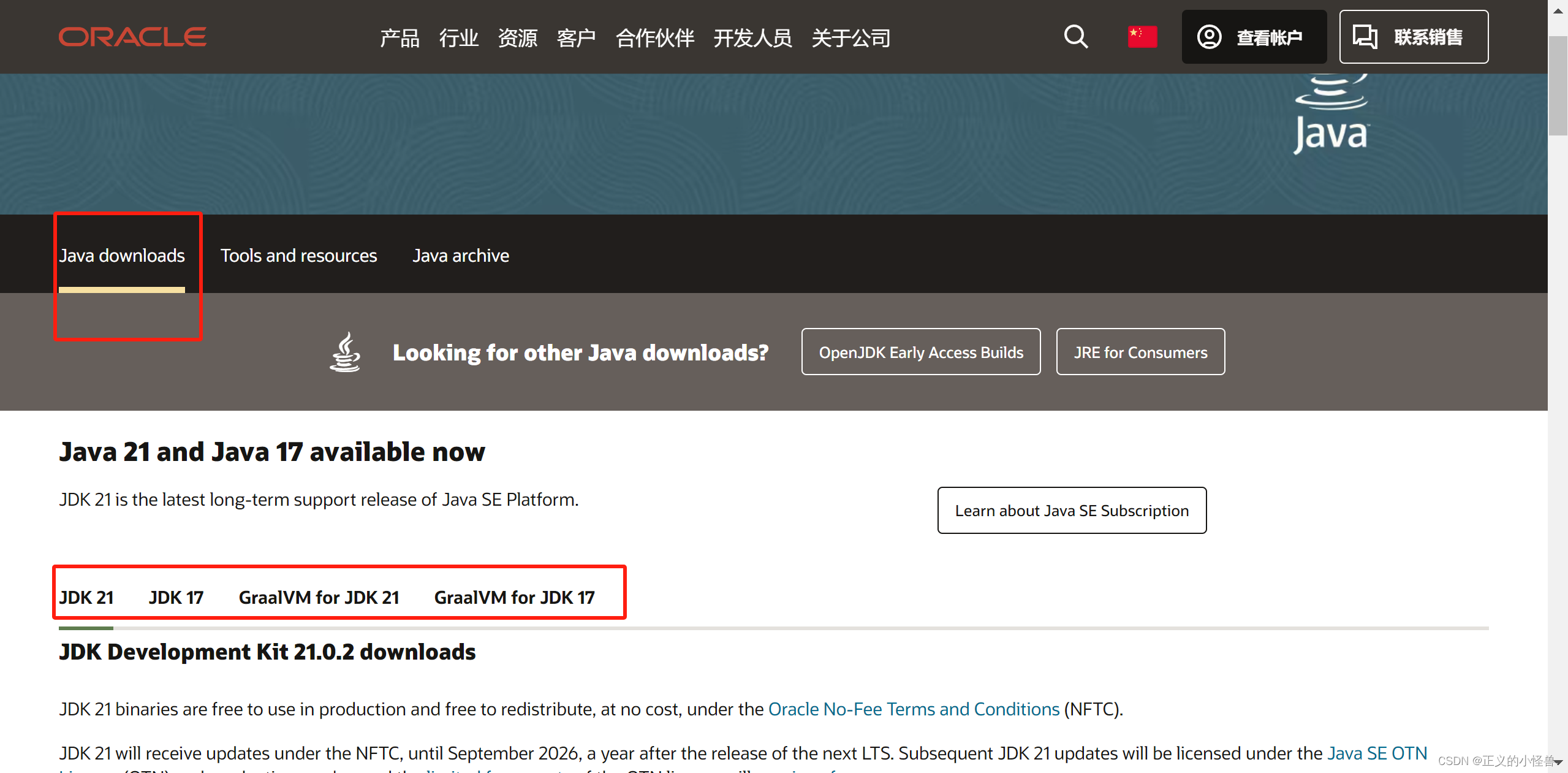
Task: Click the Java logo in banner
Action: (1331, 116)
